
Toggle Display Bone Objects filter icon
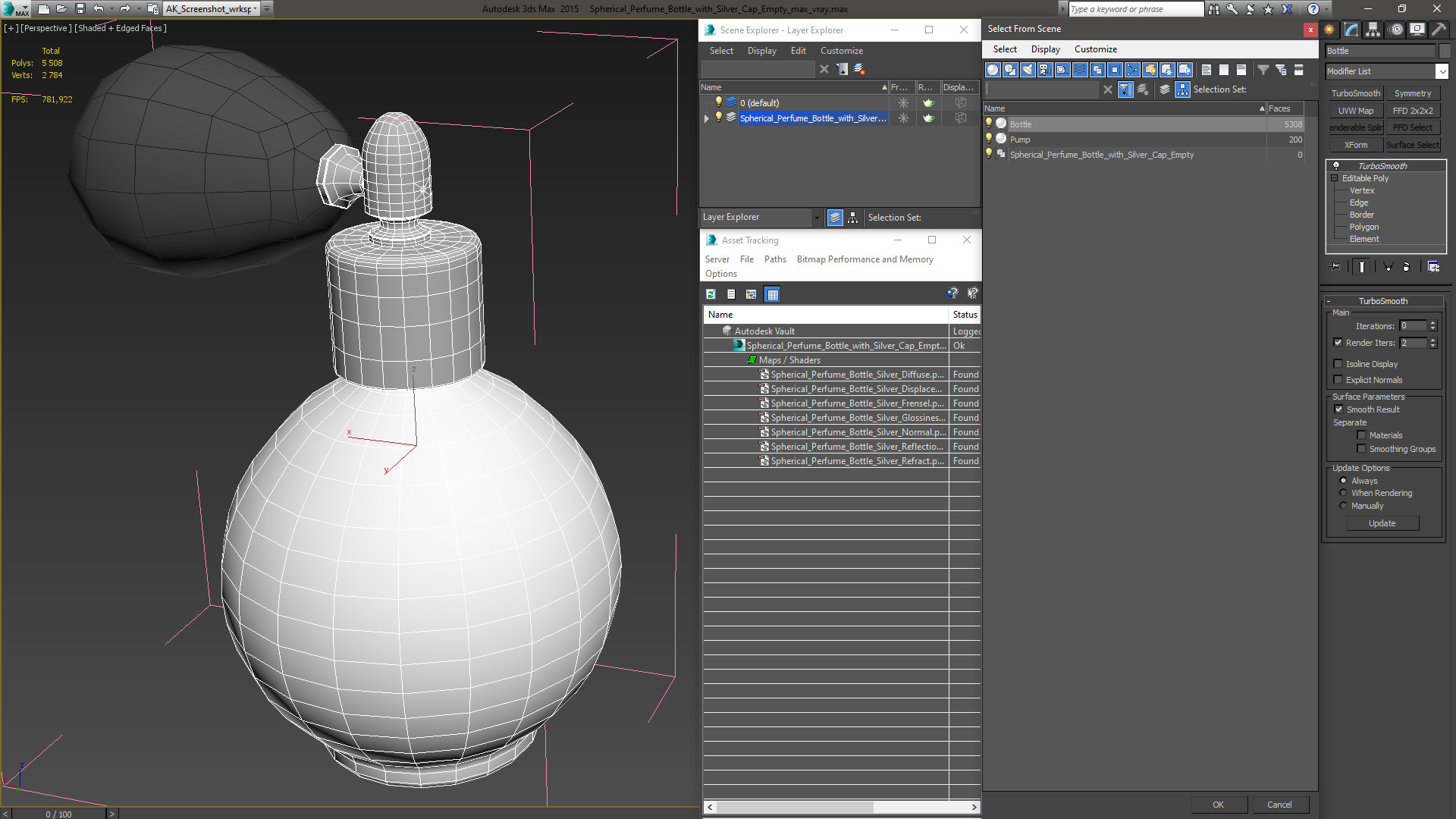(x=1132, y=70)
